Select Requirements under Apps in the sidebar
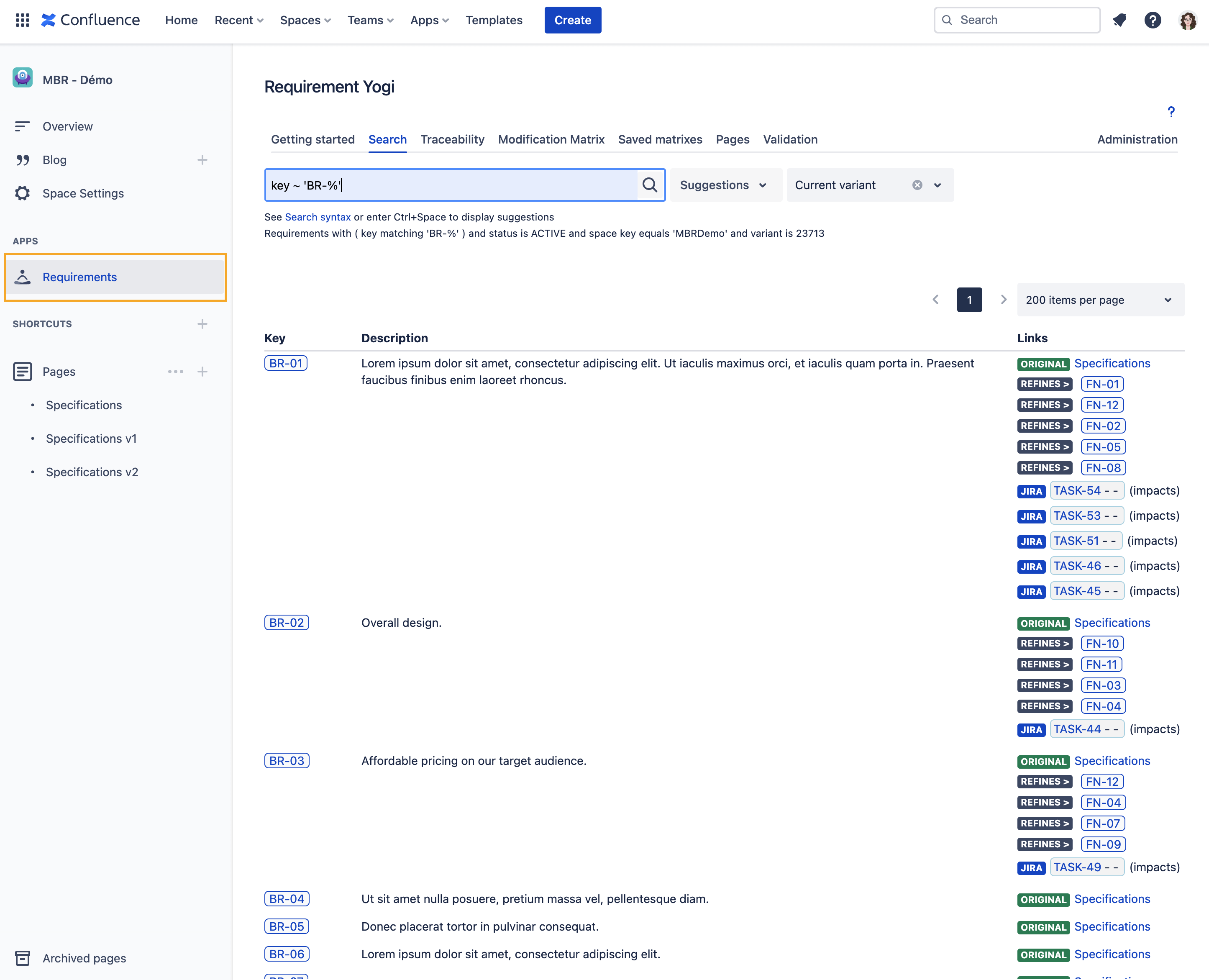This screenshot has width=1209, height=980. (x=79, y=277)
